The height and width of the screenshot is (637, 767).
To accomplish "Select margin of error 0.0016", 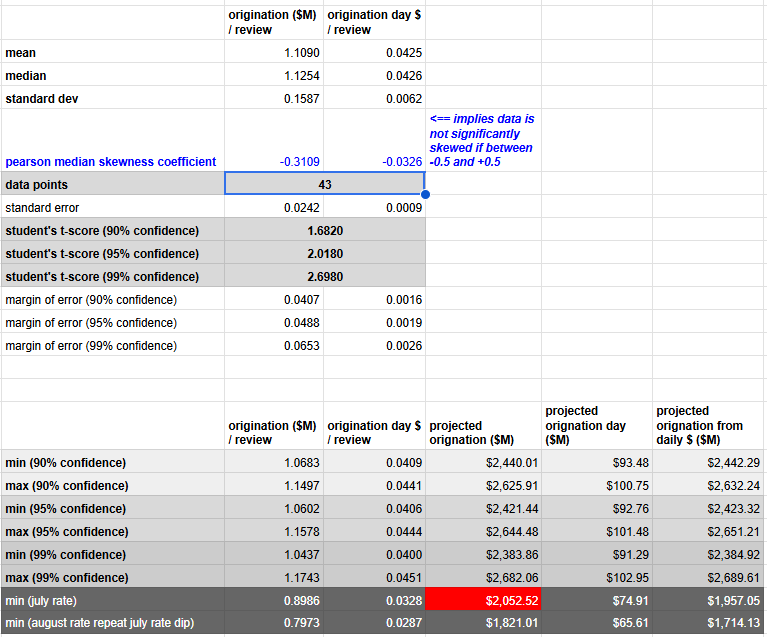I will pos(404,299).
